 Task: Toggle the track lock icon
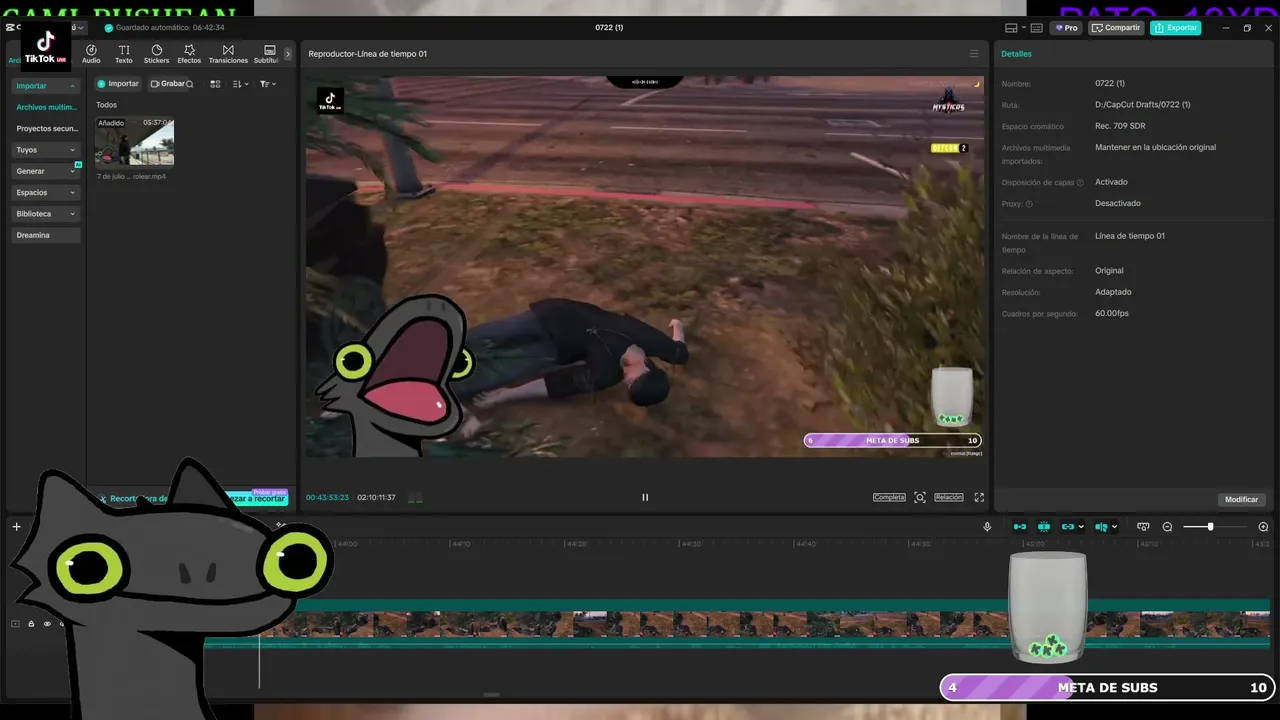pos(31,624)
